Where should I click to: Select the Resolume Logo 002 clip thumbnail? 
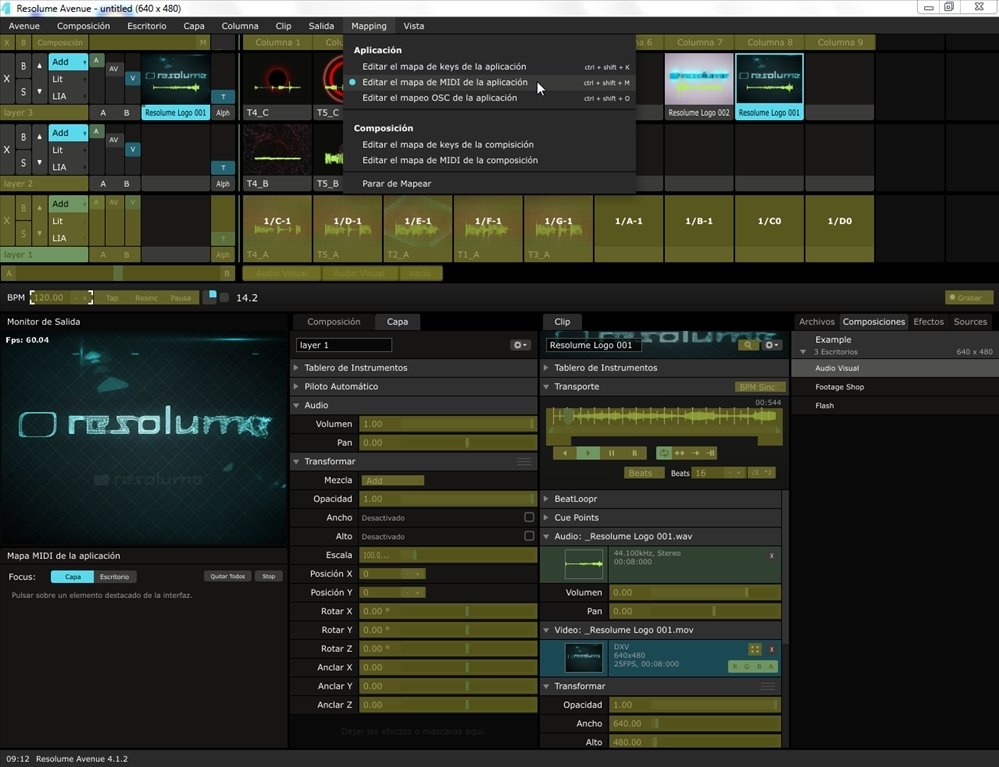[699, 79]
